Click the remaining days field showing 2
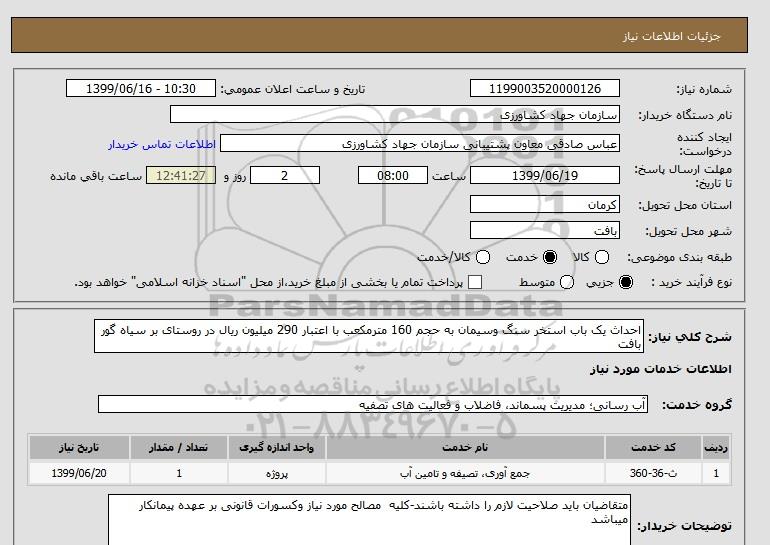770x545 pixels. tap(285, 175)
